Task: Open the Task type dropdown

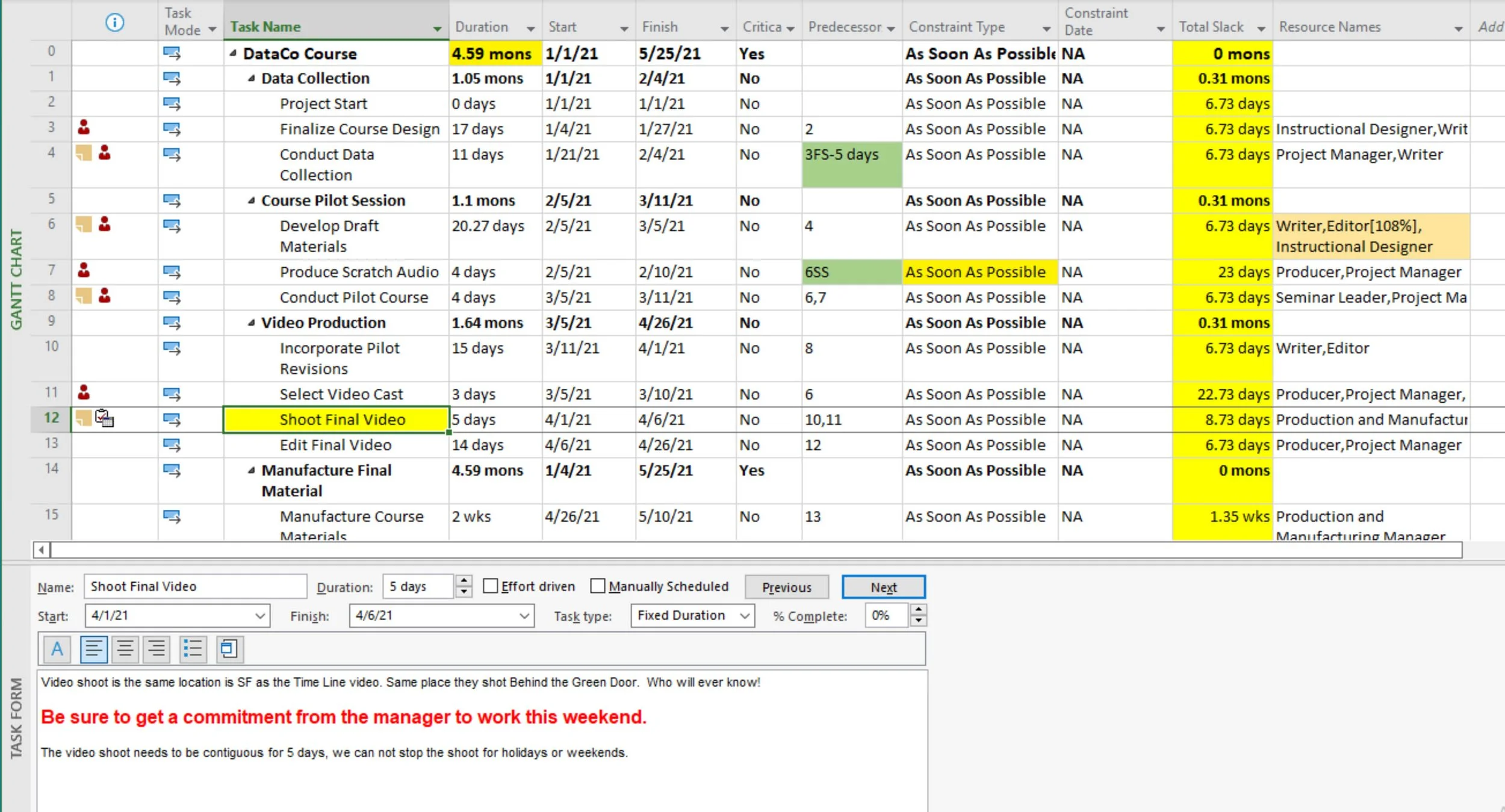Action: tap(745, 616)
